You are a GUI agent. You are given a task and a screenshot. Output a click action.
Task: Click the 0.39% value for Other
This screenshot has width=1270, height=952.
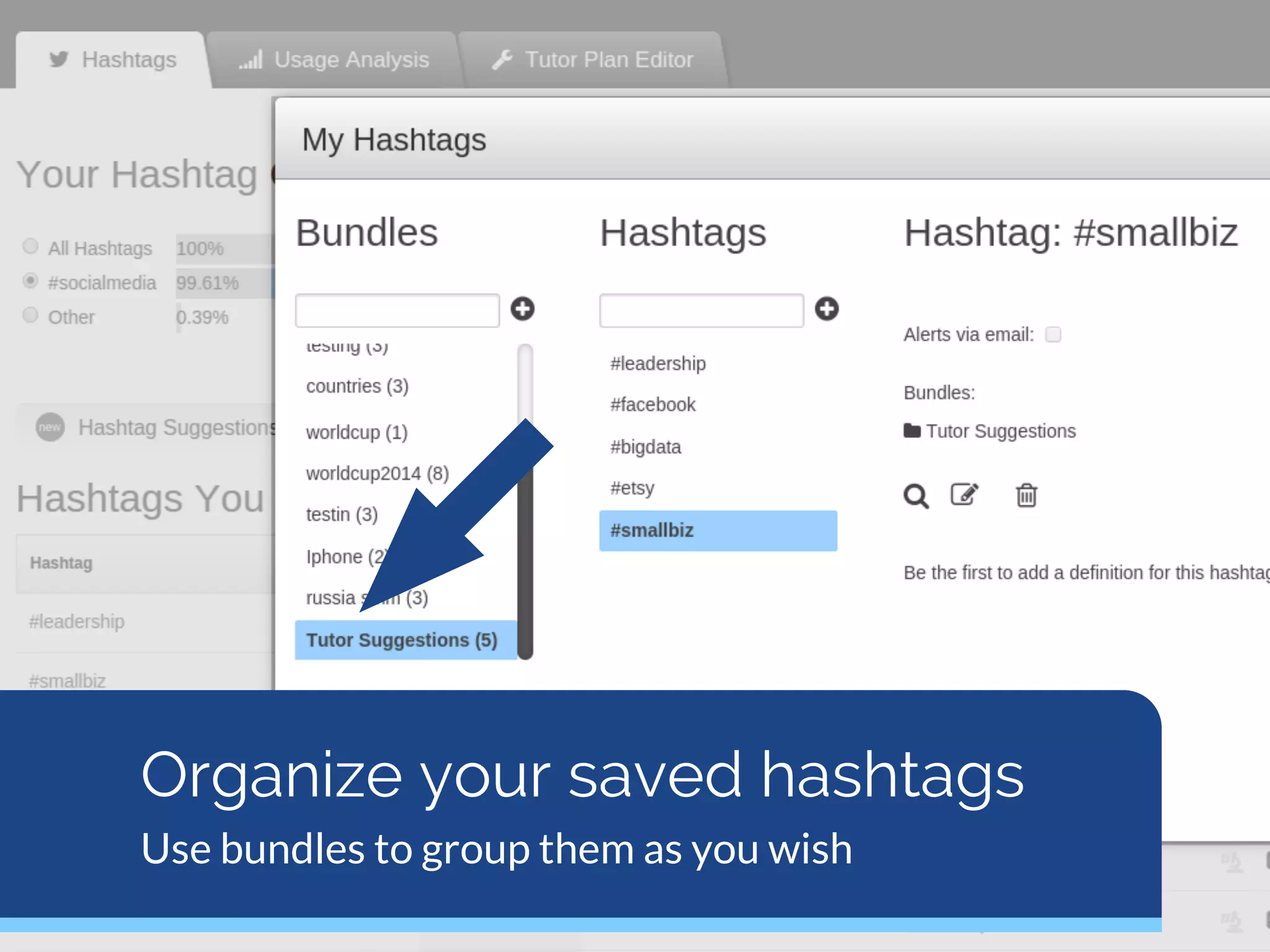coord(202,317)
